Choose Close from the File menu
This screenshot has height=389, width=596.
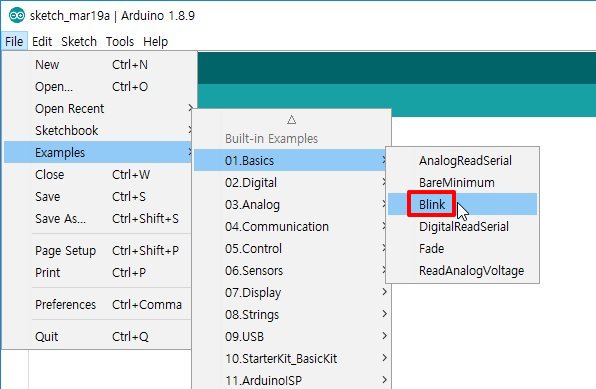tap(98, 175)
